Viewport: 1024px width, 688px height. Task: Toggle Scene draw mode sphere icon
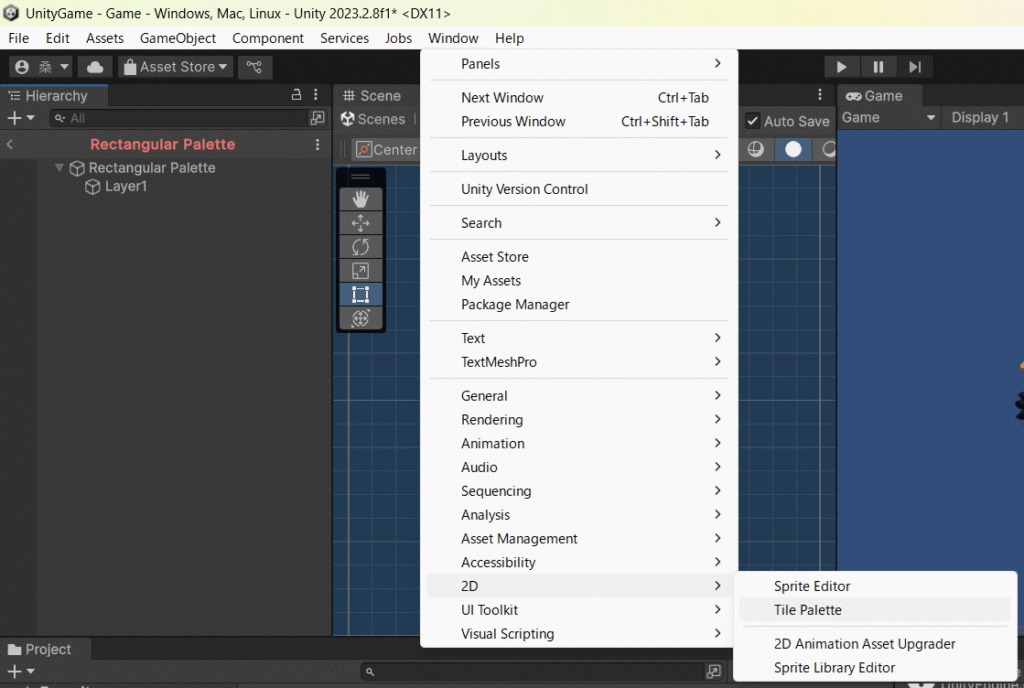click(x=756, y=149)
